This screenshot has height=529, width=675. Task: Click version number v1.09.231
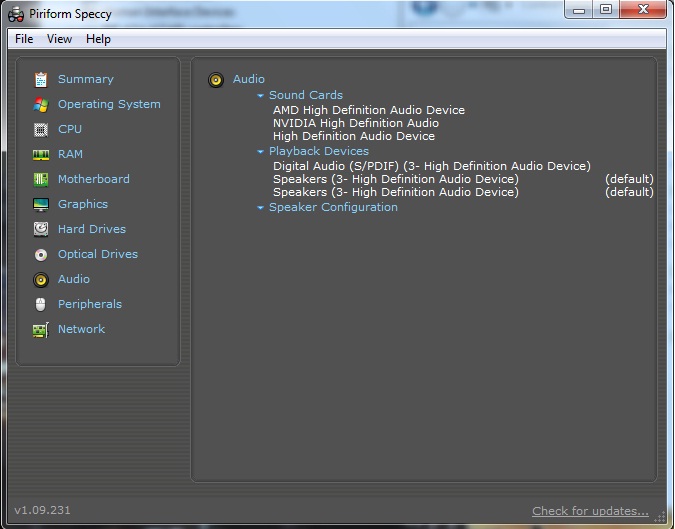tap(42, 510)
